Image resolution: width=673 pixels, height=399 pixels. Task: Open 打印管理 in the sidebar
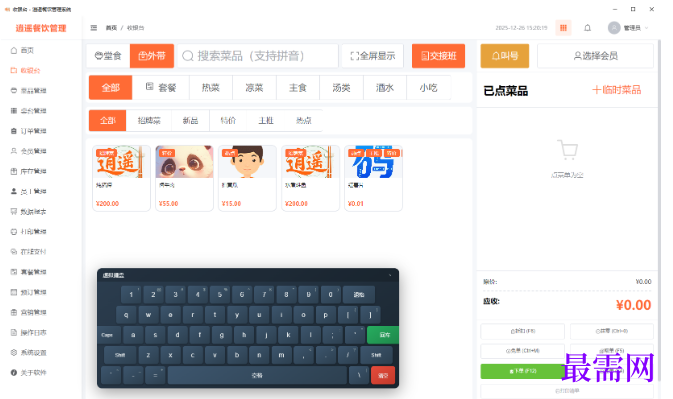28,232
